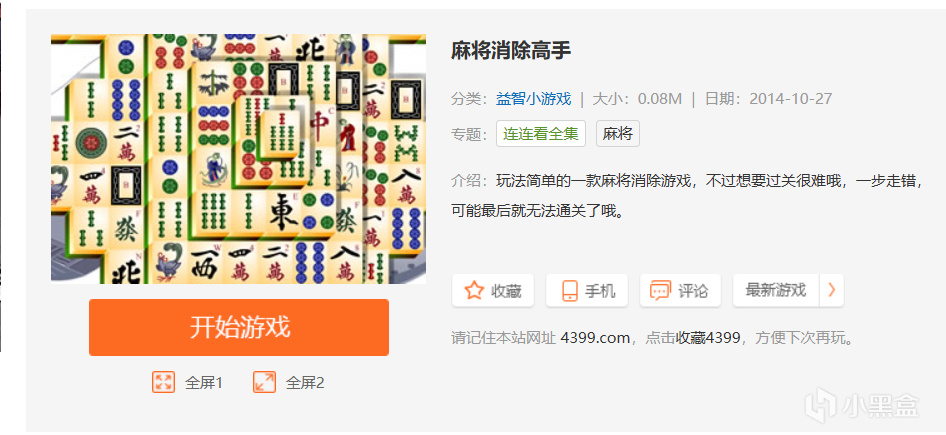Viewport: 946px width, 435px height.
Task: Click the 全屏2 text label
Action: [x=305, y=383]
